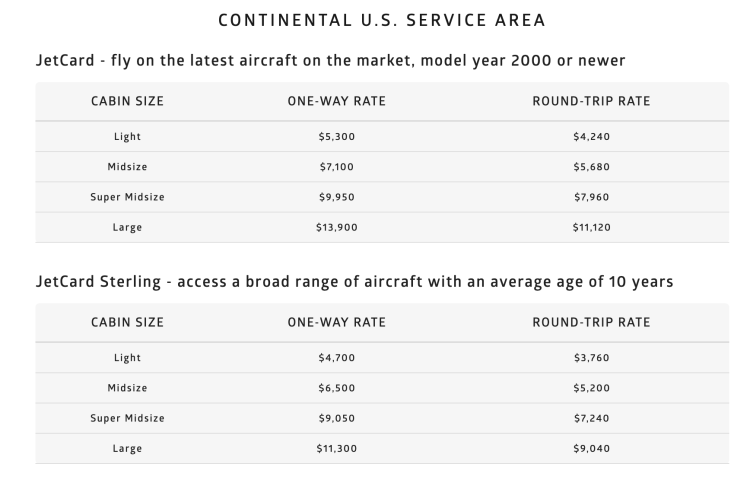Click ROUND-TRIP RATE header in first table
This screenshot has height=489, width=750.
click(591, 101)
